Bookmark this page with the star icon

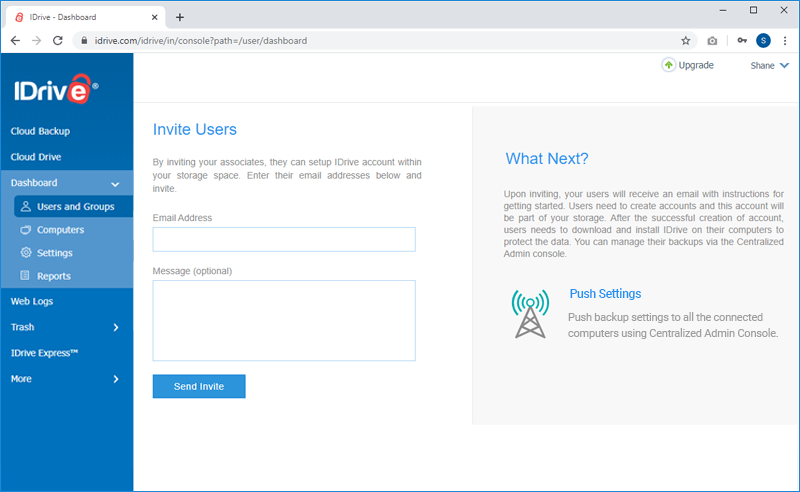click(686, 41)
